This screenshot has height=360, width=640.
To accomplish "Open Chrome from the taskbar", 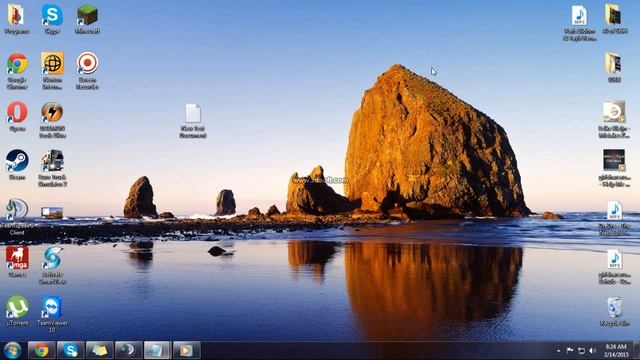I will pos(41,350).
